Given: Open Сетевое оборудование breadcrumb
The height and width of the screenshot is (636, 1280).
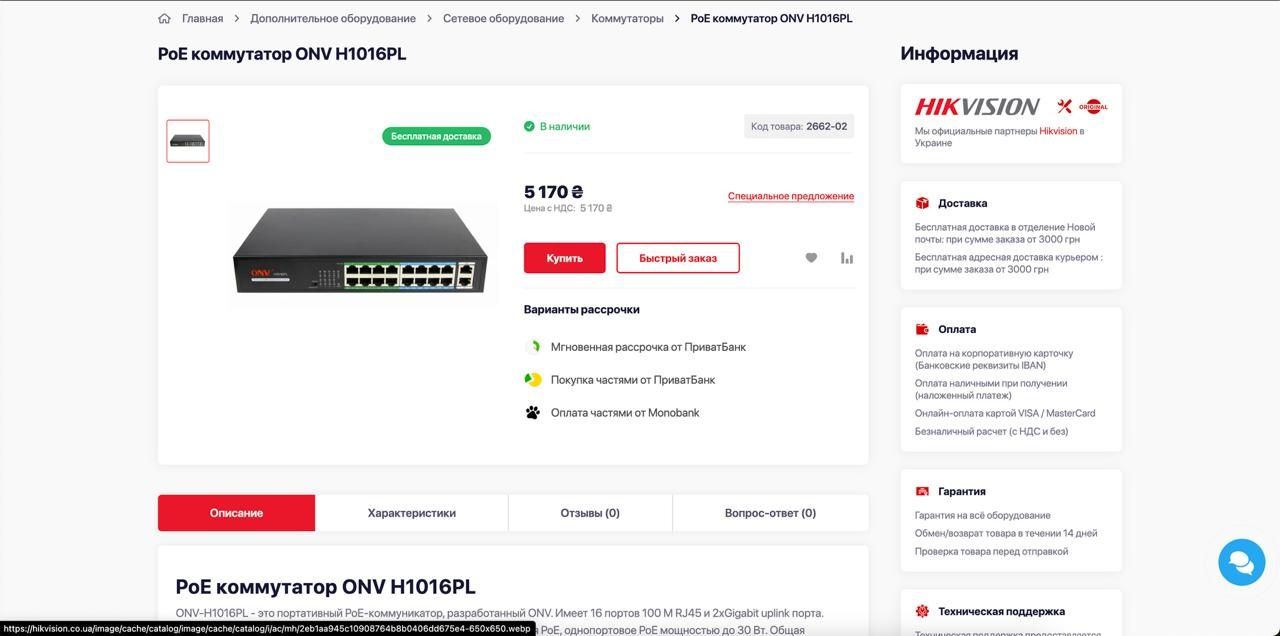Looking at the screenshot, I should 503,18.
